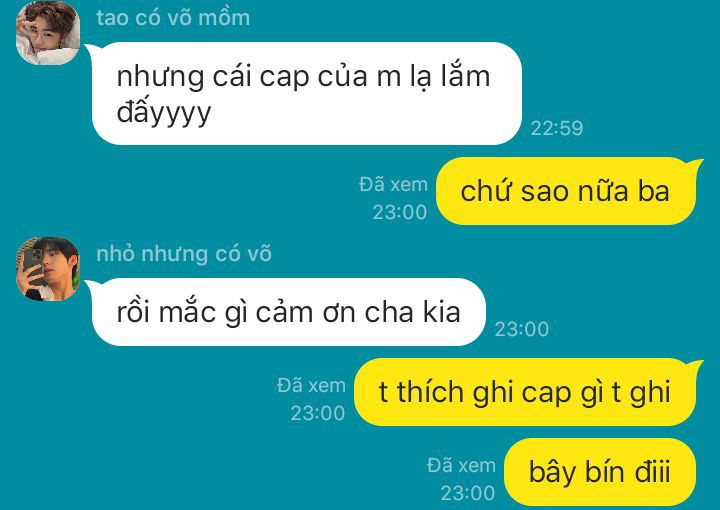720x510 pixels.
Task: Tap "Đã xem" status next to "t thích ghi cap"
Action: pos(311,386)
